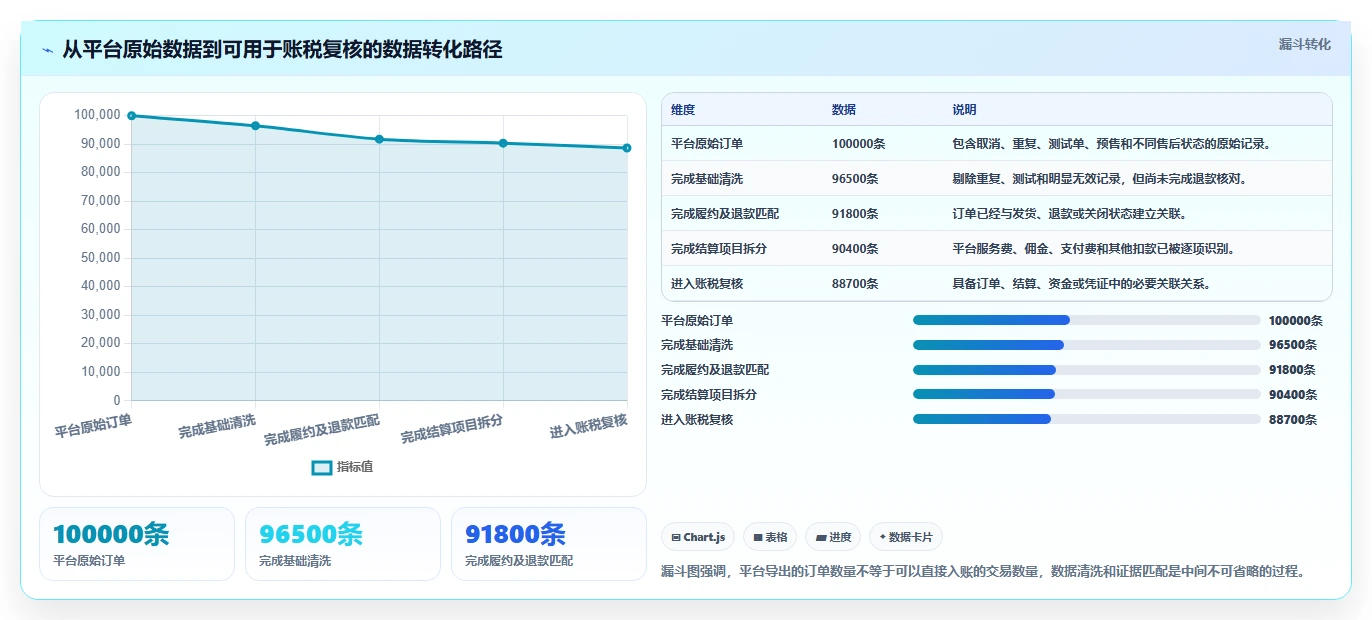Click the description starting 平台服务费、佣金、支付费

pos(1094,249)
